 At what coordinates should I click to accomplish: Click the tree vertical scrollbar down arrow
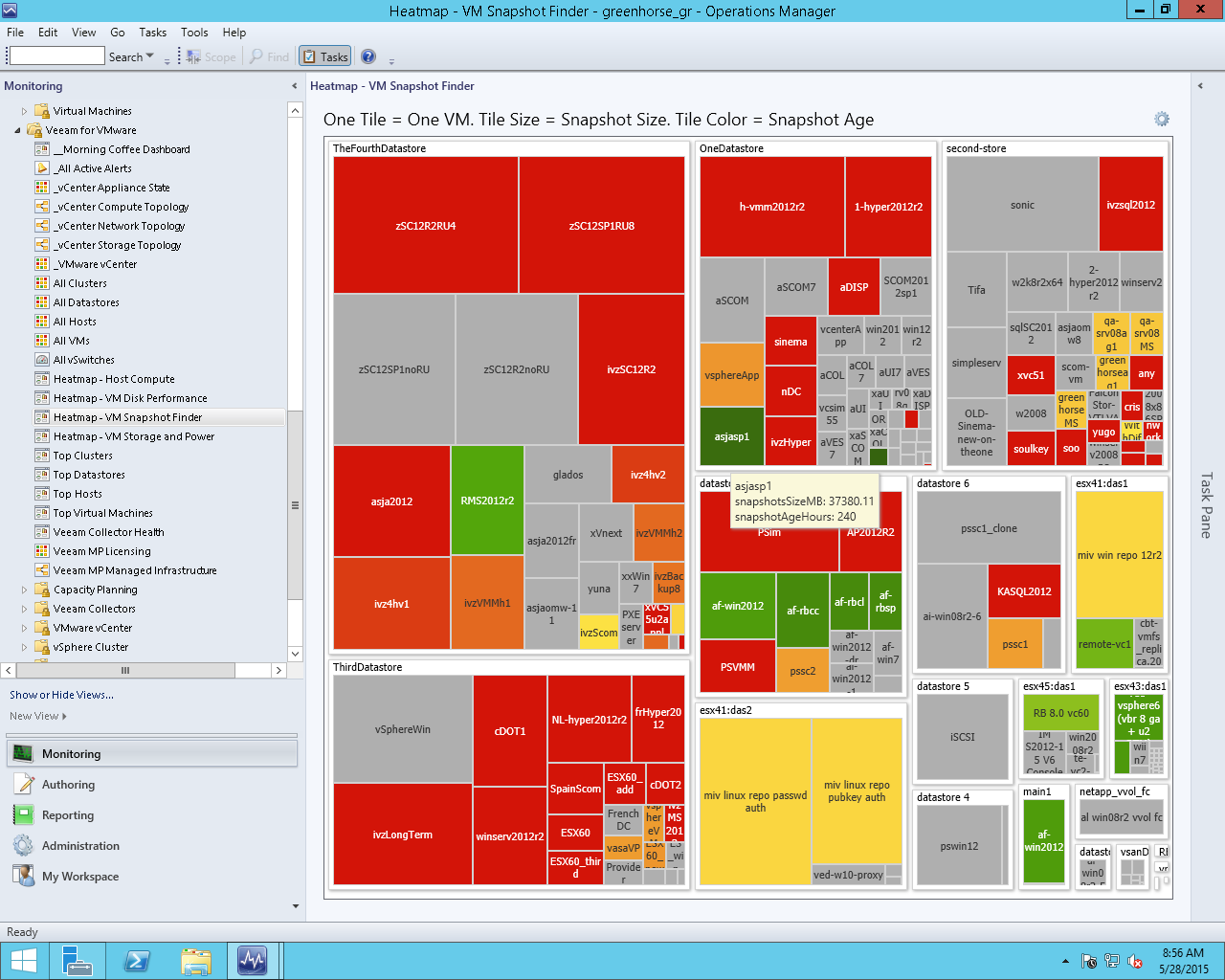295,654
